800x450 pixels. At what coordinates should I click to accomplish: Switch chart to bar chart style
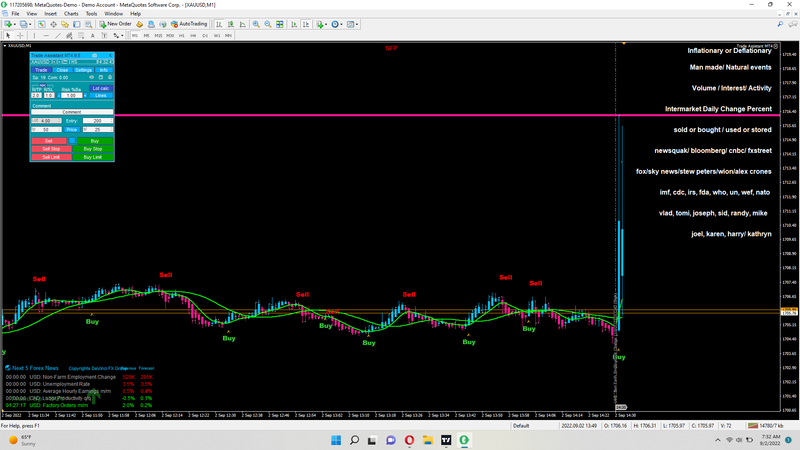[x=219, y=24]
